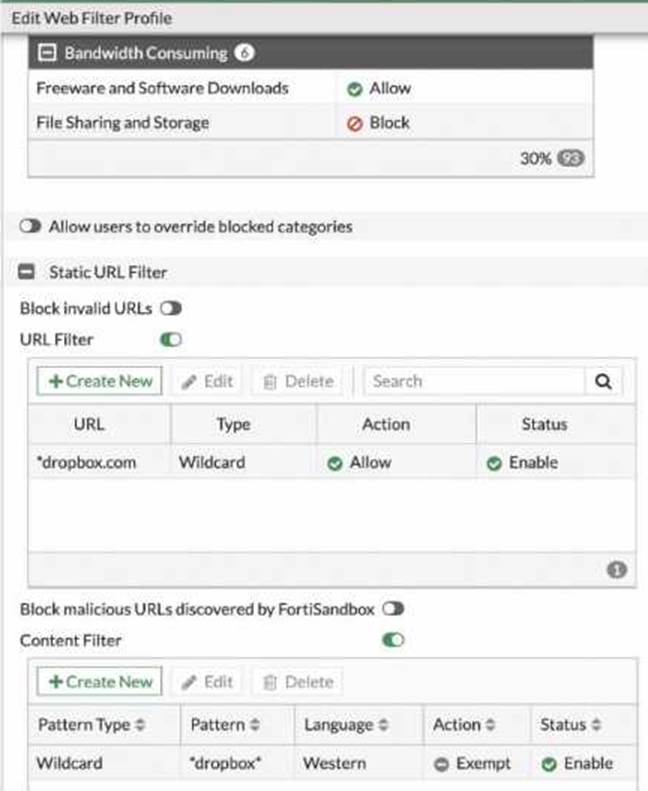This screenshot has height=791, width=648.
Task: Click Create New in the URL Filter table
Action: click(99, 381)
